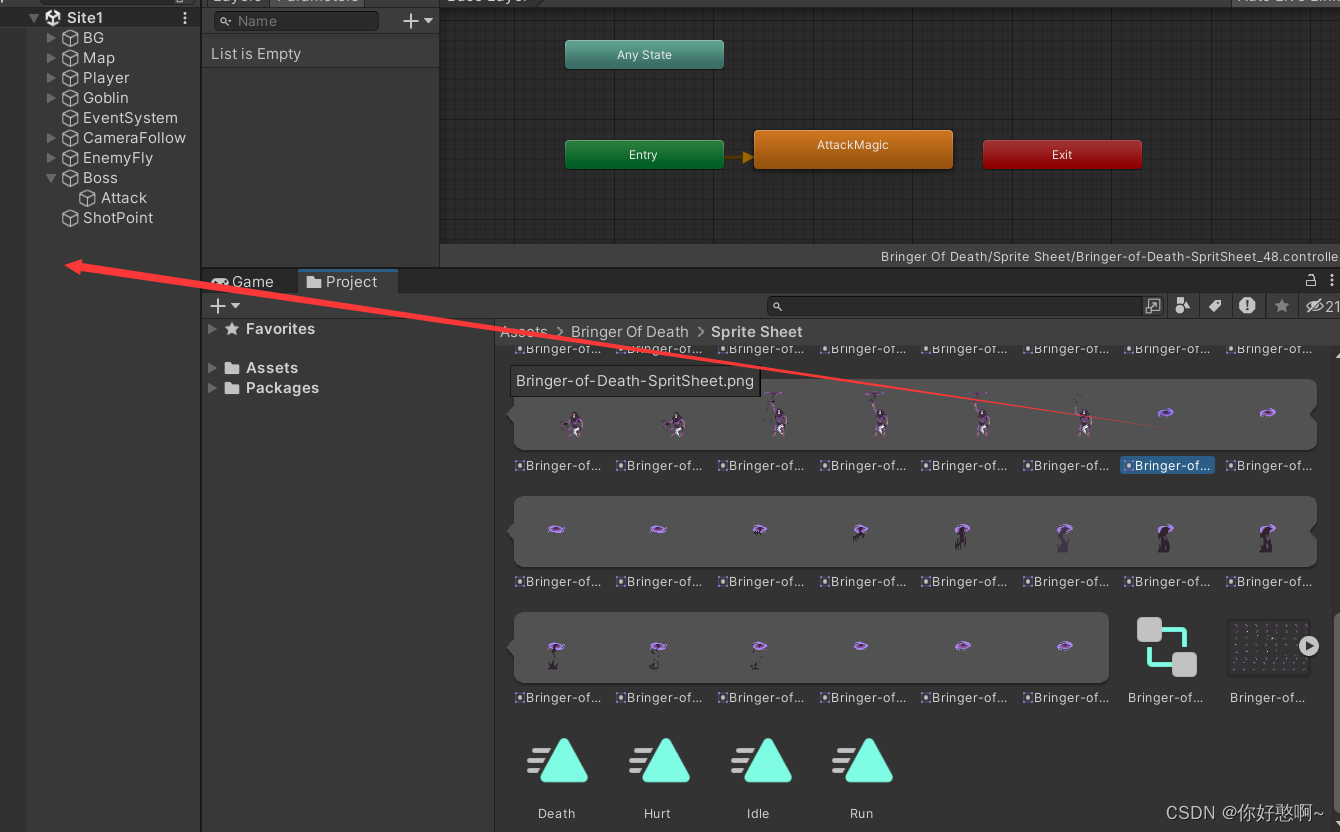Screen dimensions: 1340x832
Task: Collapse the Site1 scene foldout arrow
Action: coord(34,18)
